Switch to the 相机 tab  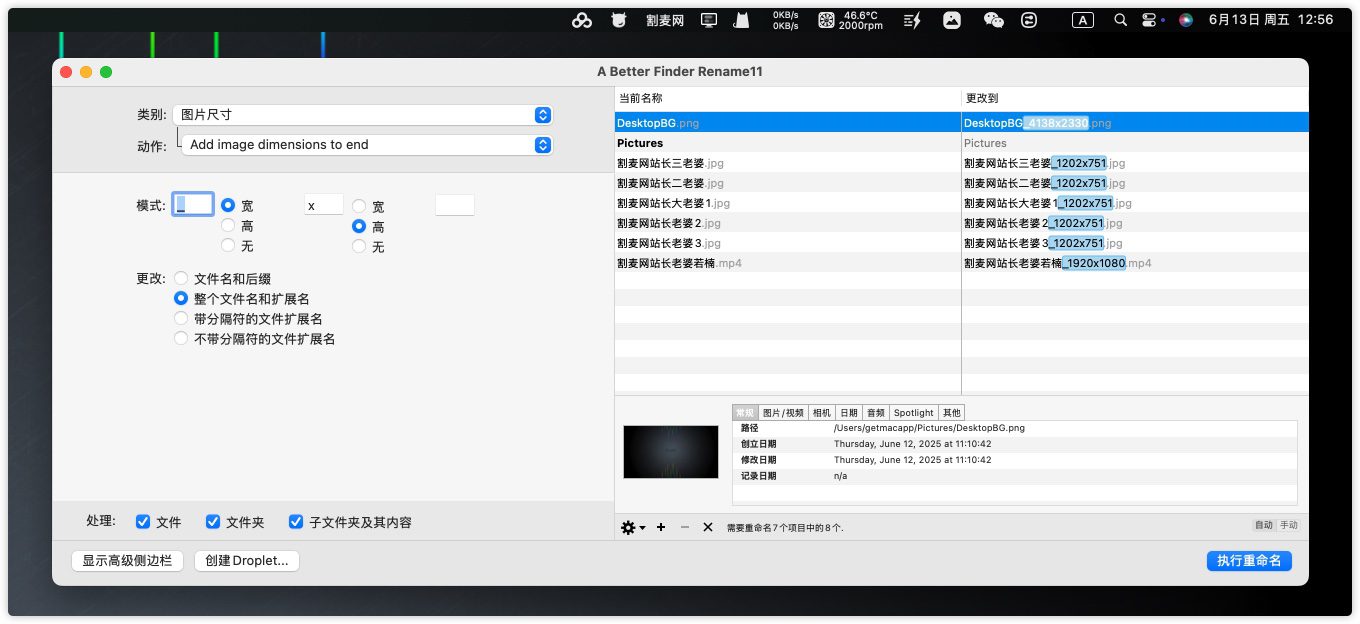pos(821,412)
